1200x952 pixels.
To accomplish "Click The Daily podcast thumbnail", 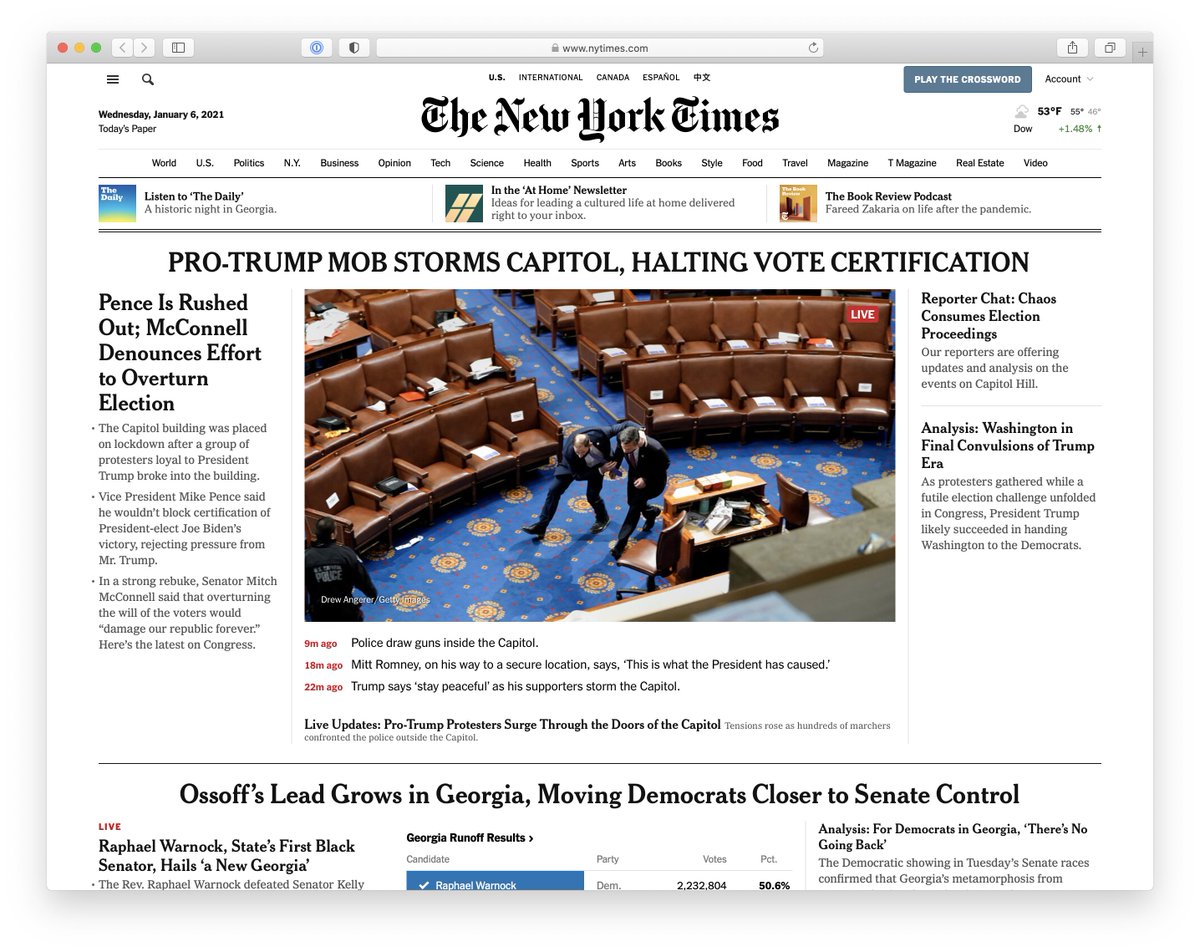I will coord(117,203).
